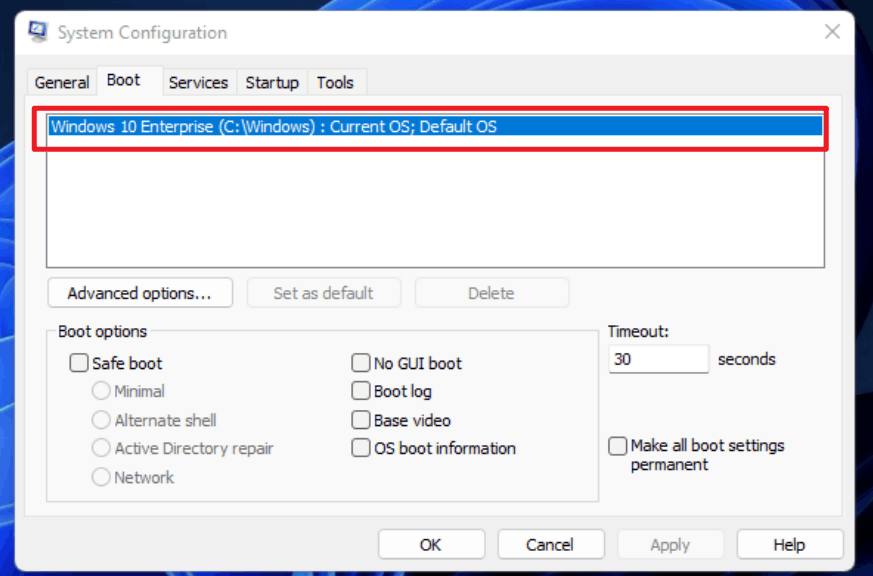873x576 pixels.
Task: Switch to the General tab
Action: click(x=61, y=82)
